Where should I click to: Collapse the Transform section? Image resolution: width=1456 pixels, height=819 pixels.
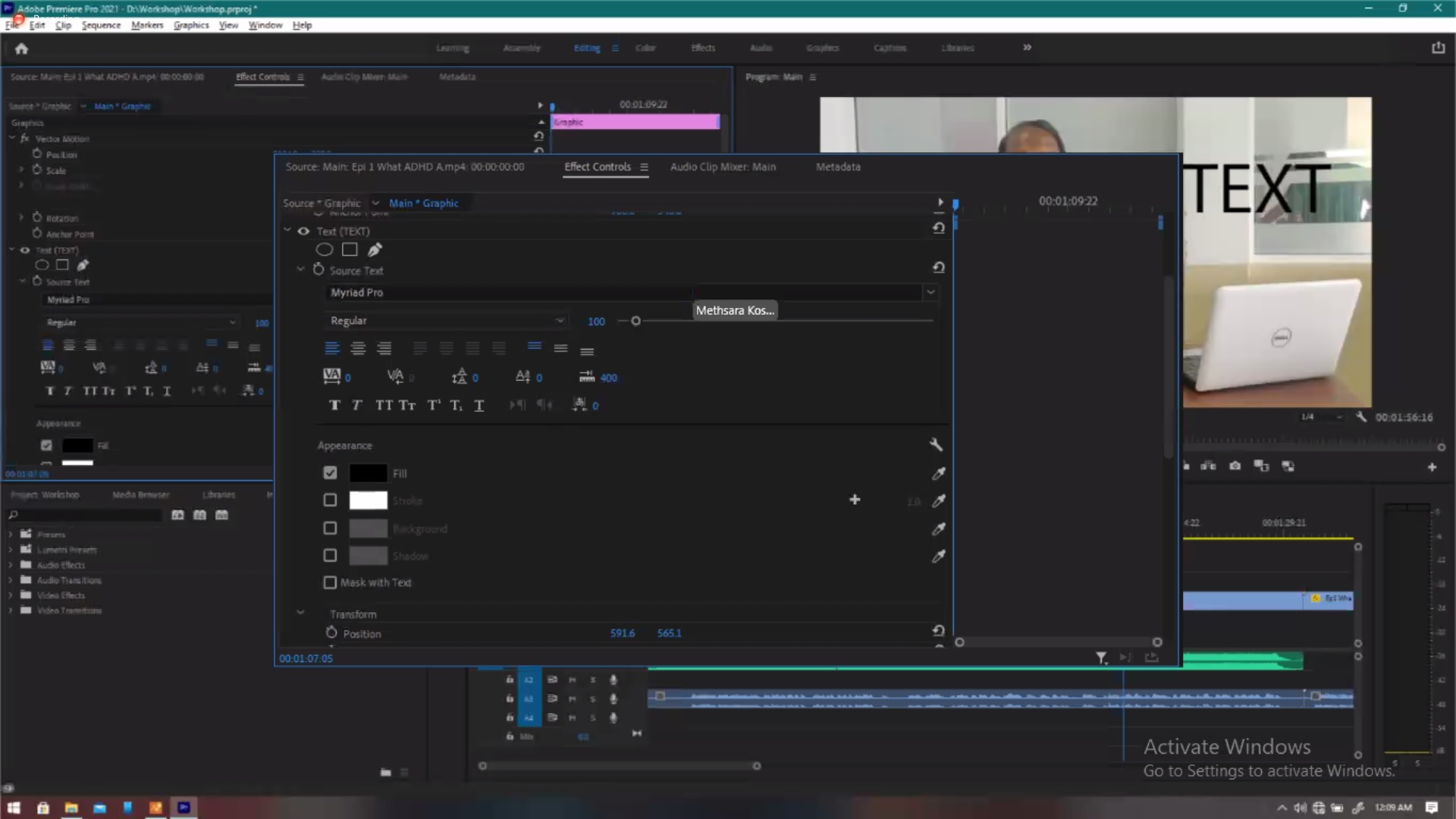300,613
